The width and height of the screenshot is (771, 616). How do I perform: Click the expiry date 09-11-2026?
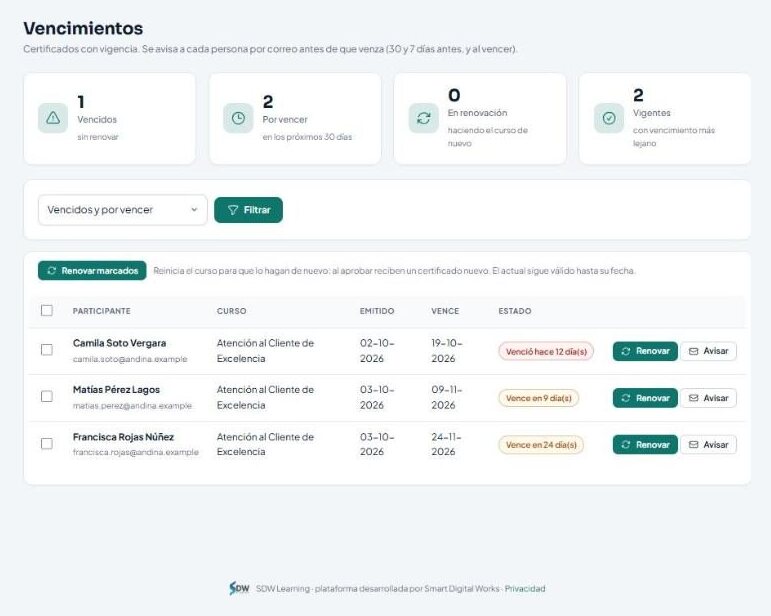(446, 397)
